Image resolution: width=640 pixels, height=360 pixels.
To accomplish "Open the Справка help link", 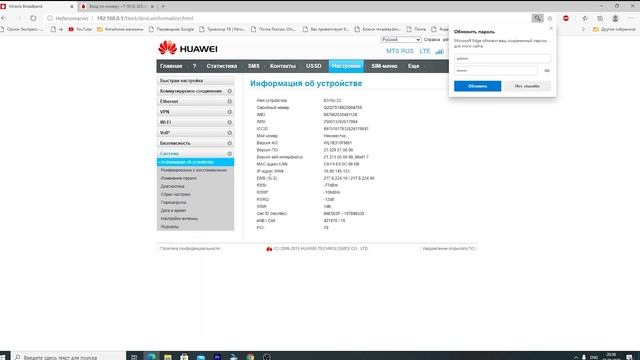I will 432,40.
